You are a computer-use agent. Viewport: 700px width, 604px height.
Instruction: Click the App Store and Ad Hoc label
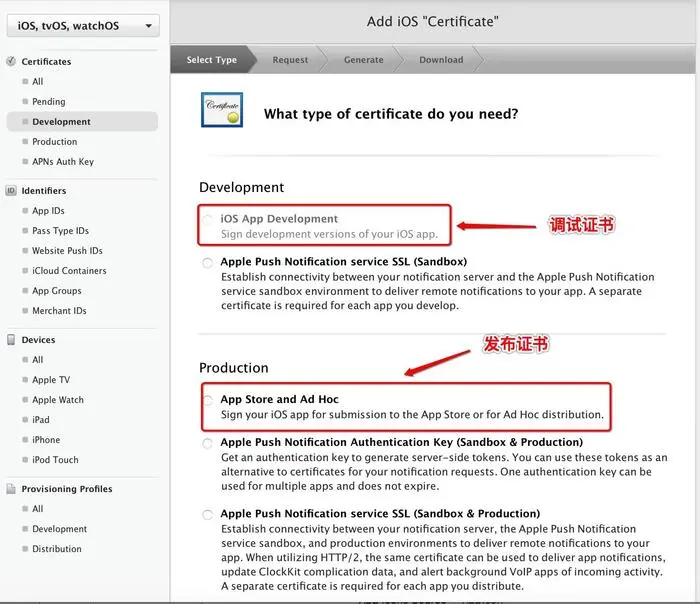pyautogui.click(x=279, y=399)
